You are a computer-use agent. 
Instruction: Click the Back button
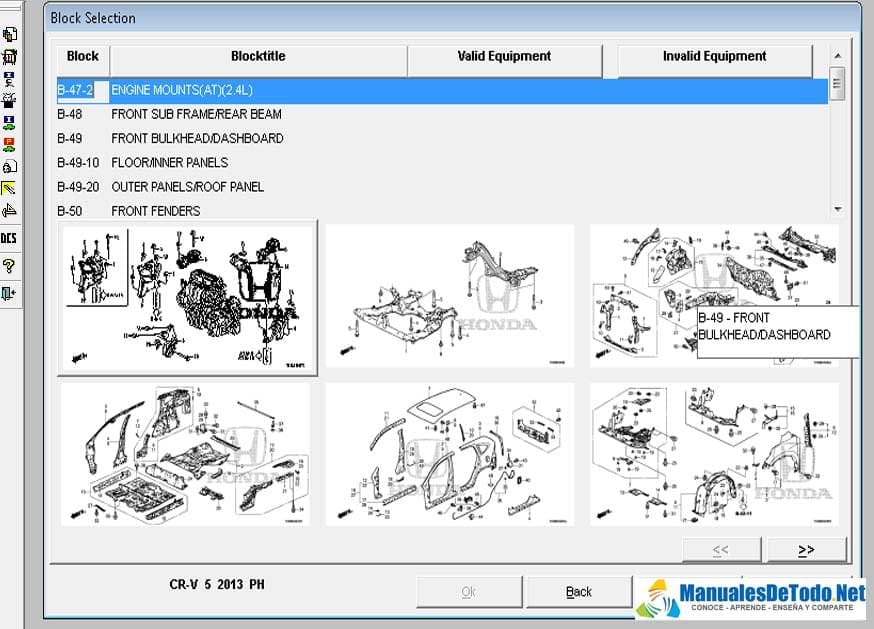pos(579,592)
